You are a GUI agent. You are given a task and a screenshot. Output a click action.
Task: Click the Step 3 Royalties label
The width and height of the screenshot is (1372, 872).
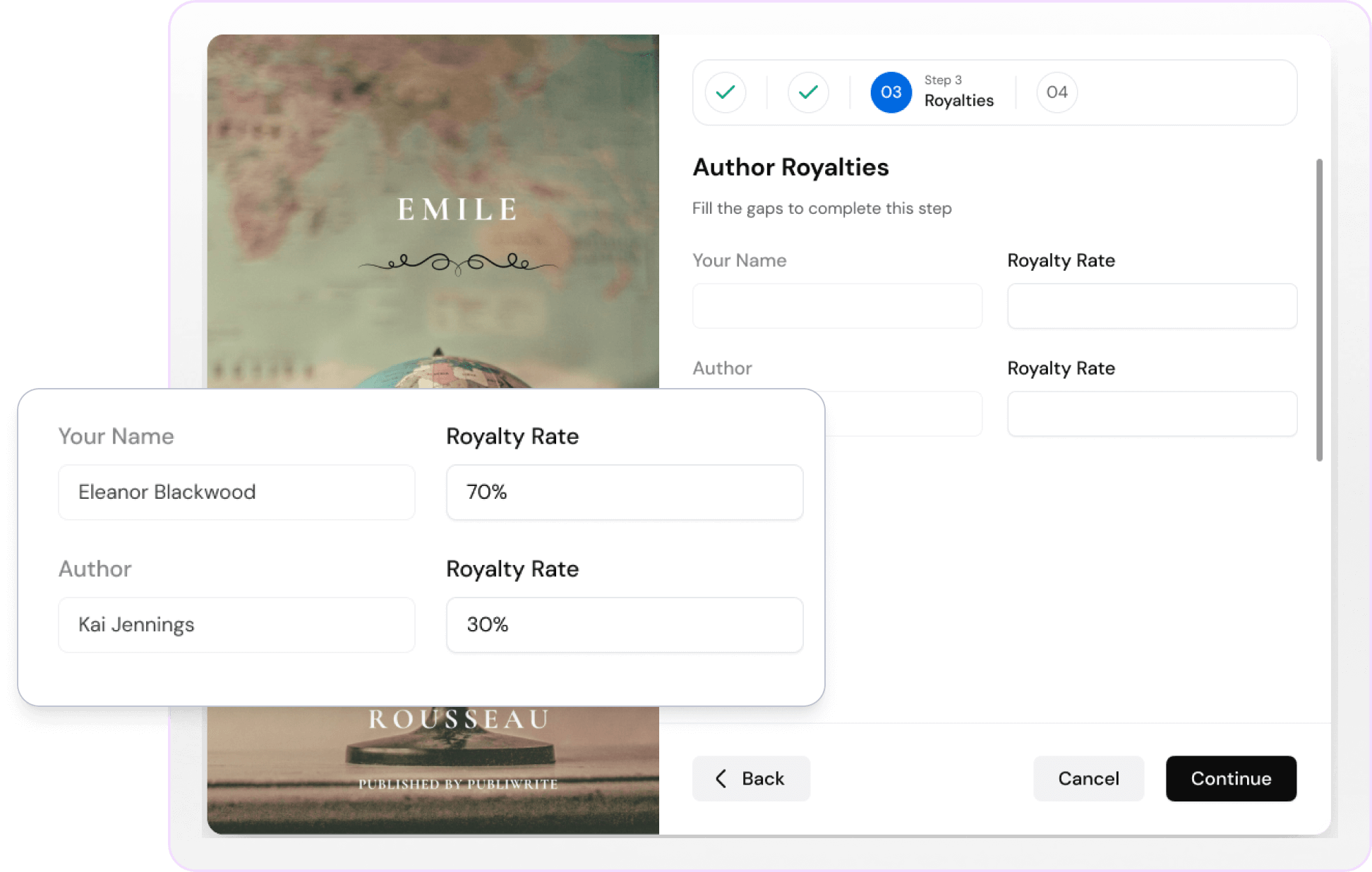[958, 92]
